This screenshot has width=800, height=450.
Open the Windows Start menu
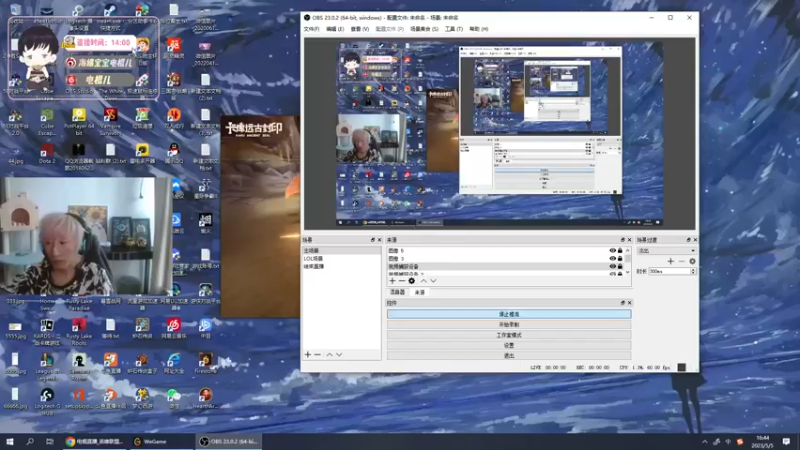[x=10, y=441]
